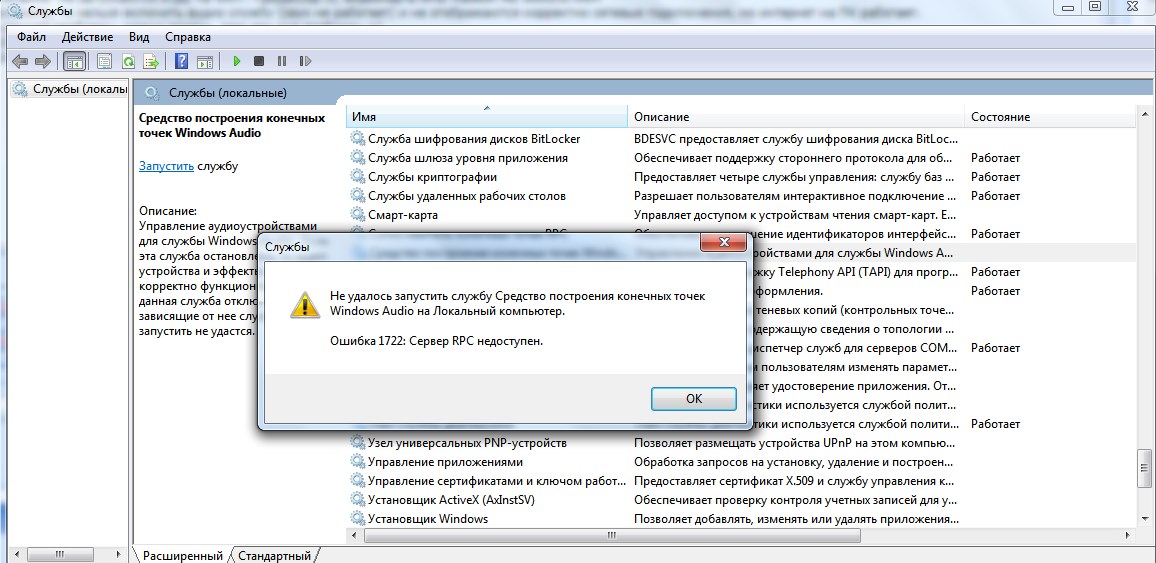The height and width of the screenshot is (563, 1156).
Task: Stop the service with square icon
Action: 259,61
